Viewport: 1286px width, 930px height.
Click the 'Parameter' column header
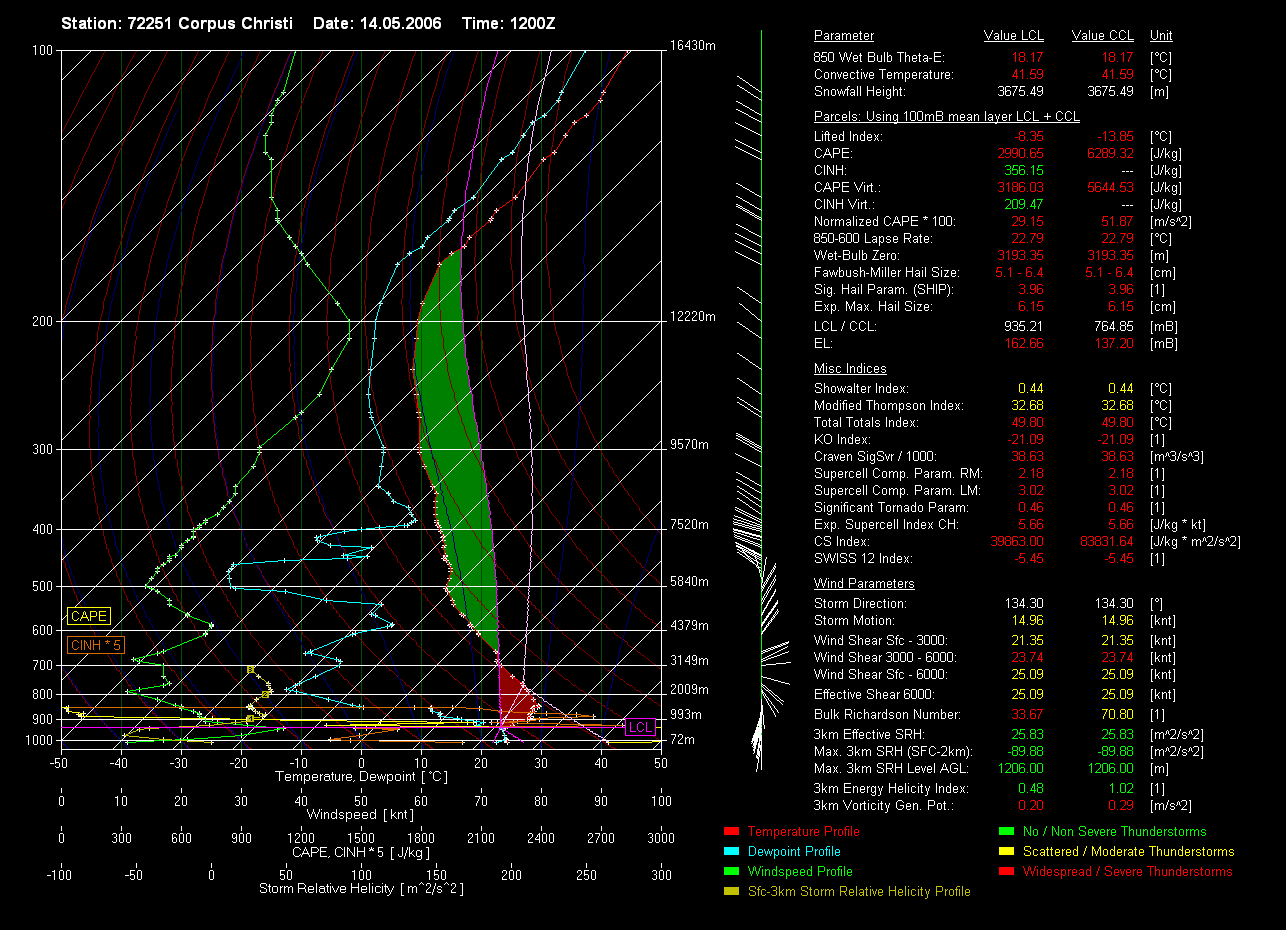[x=844, y=36]
